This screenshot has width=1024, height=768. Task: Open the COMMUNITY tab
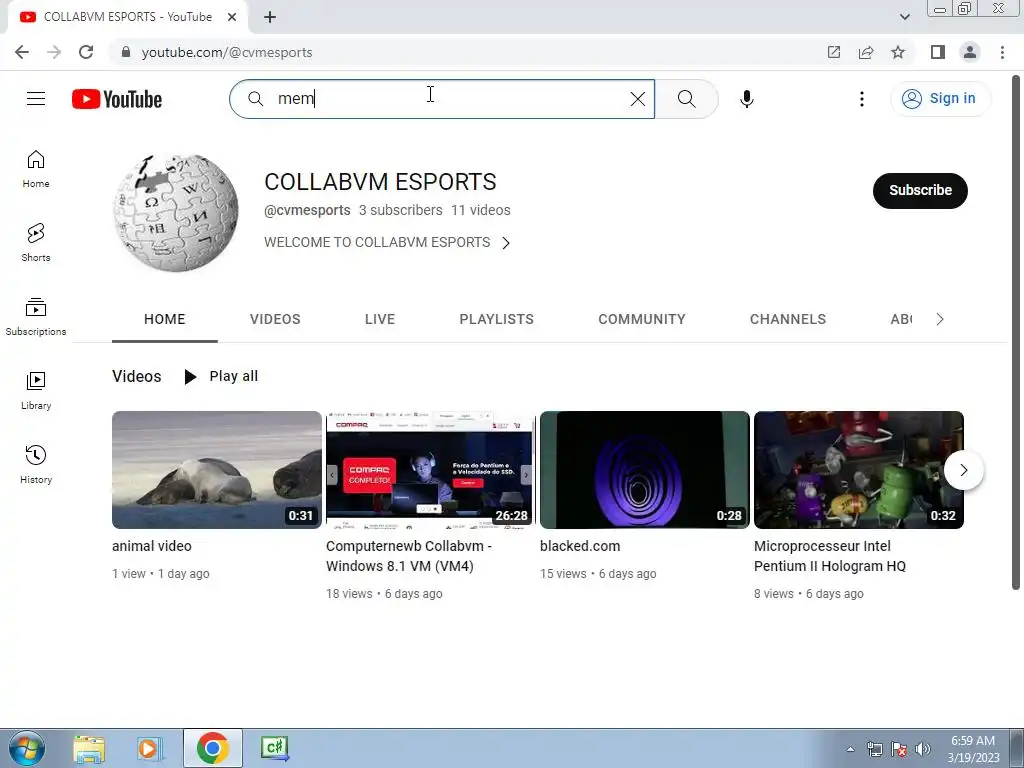642,319
